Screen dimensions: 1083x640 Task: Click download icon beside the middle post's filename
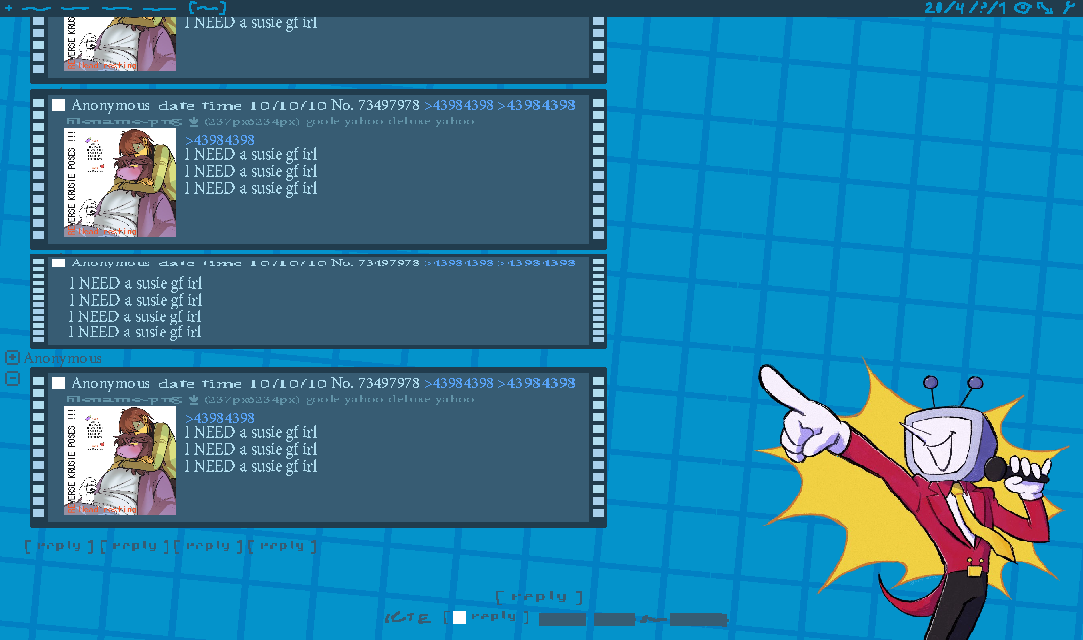pyautogui.click(x=194, y=122)
